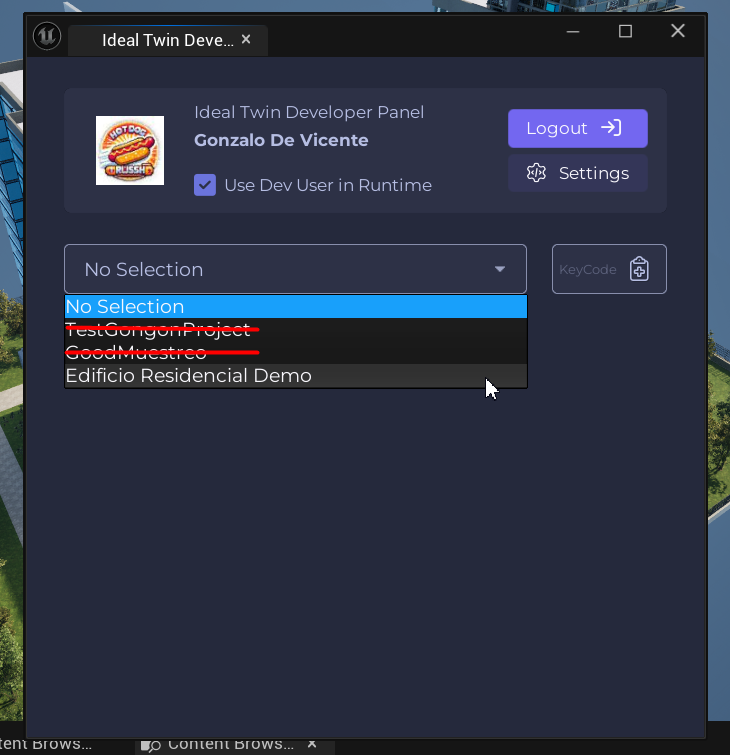This screenshot has width=730, height=755.
Task: Pick TestGongonProject from the list
Action: point(295,330)
